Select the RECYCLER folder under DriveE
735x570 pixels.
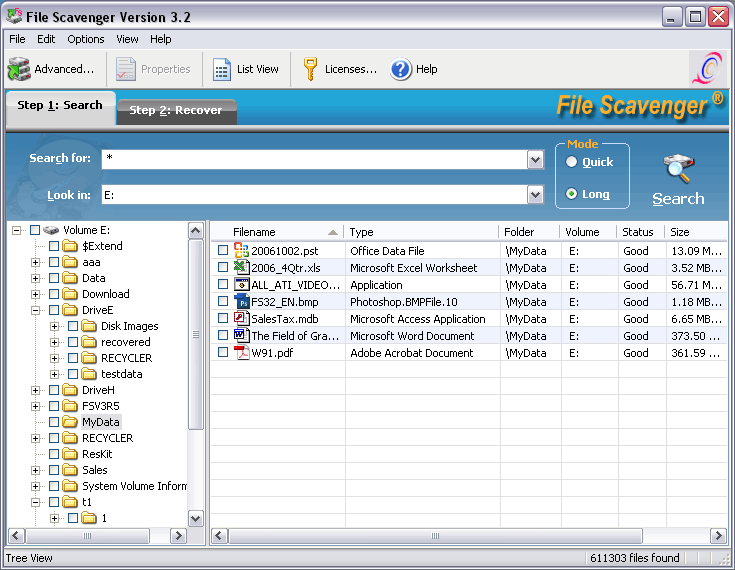(126, 358)
